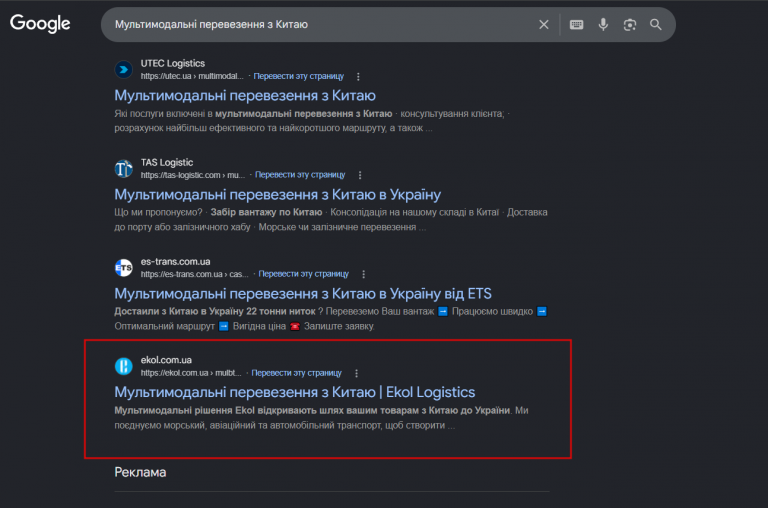The width and height of the screenshot is (768, 508).
Task: Click the TAS Logistic site name
Action: (167, 162)
